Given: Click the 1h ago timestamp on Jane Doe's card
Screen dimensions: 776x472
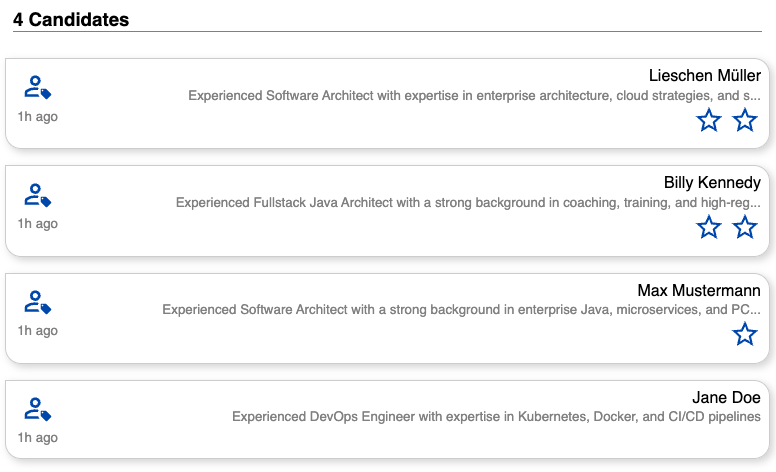Looking at the screenshot, I should [x=38, y=438].
